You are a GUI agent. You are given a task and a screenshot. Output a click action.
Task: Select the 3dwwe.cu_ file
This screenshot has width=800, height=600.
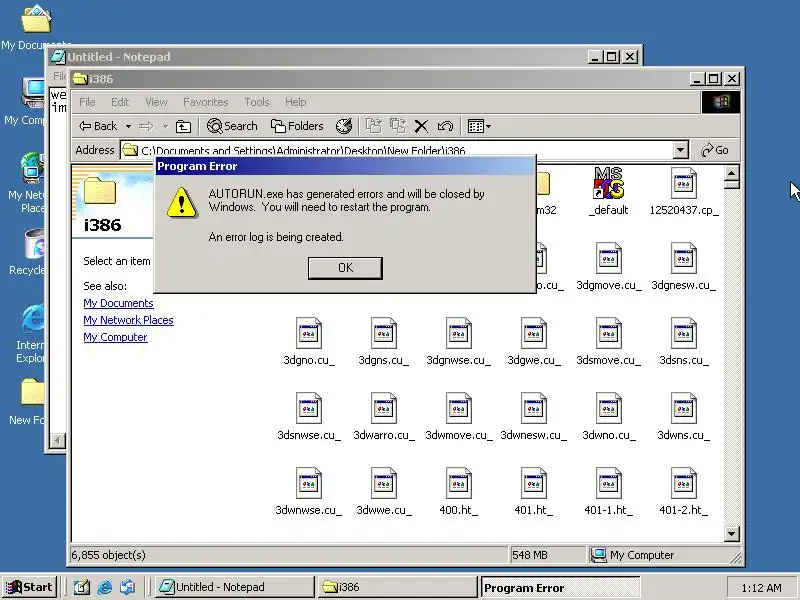384,492
